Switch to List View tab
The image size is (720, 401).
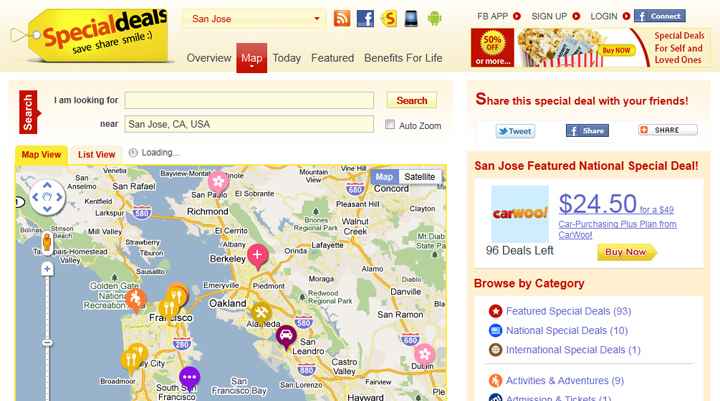tap(96, 155)
